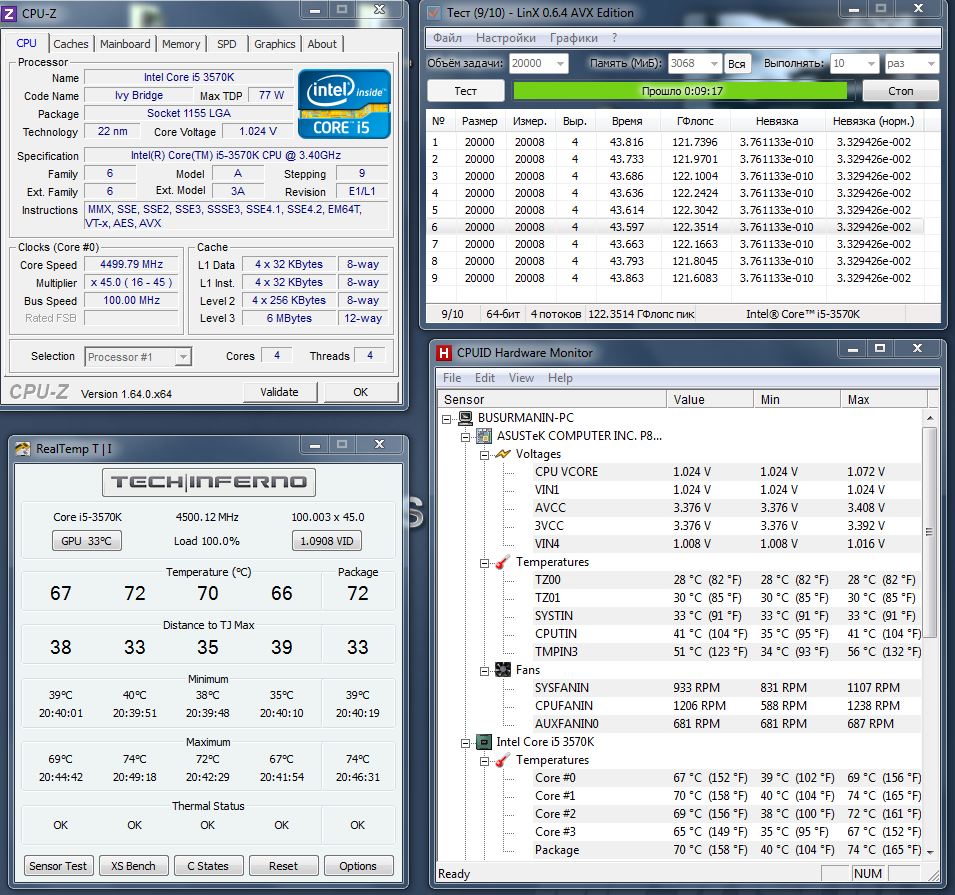The height and width of the screenshot is (895, 955).
Task: Click the thermometer icon beside motherboard Temperatures
Action: [x=502, y=562]
